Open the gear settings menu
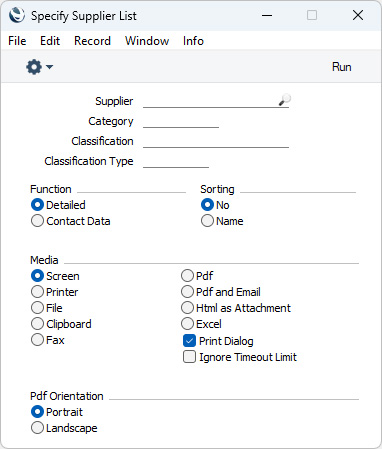382x449 pixels. 34,67
